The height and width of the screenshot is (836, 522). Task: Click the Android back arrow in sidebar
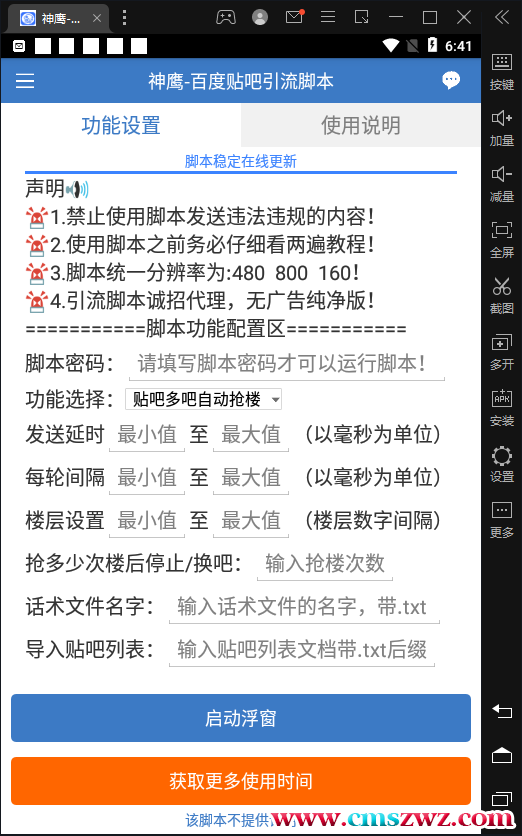click(x=502, y=711)
